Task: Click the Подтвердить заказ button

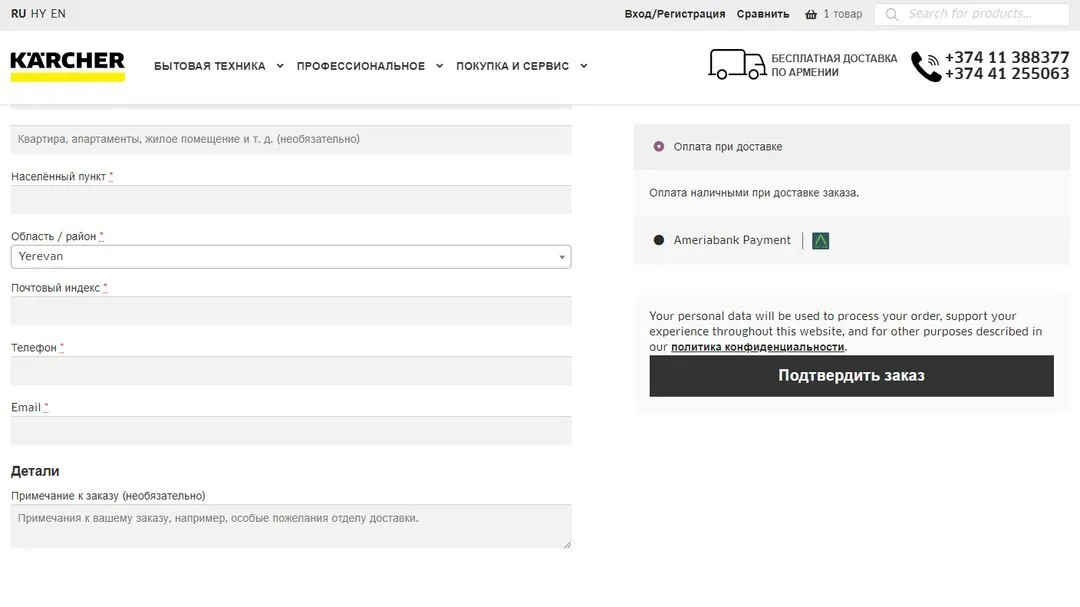Action: [x=851, y=375]
